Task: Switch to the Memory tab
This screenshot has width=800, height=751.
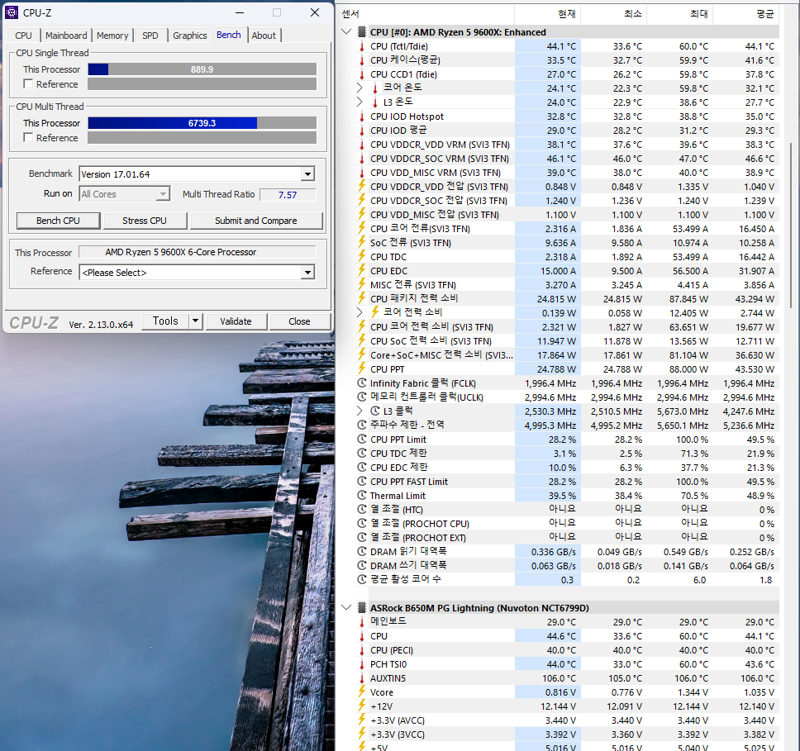Action: tap(113, 35)
